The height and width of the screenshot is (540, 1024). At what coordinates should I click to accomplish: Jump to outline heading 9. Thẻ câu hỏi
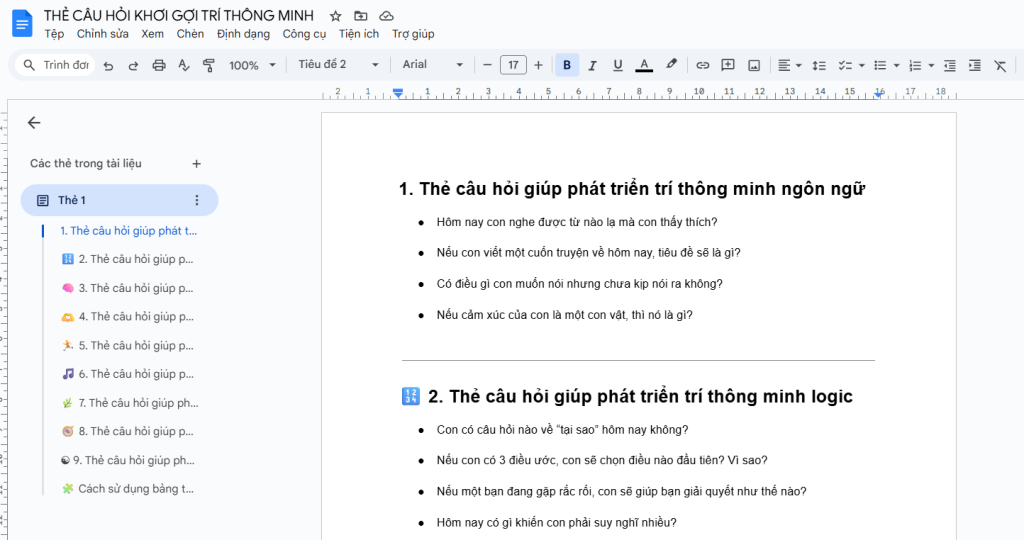127,460
